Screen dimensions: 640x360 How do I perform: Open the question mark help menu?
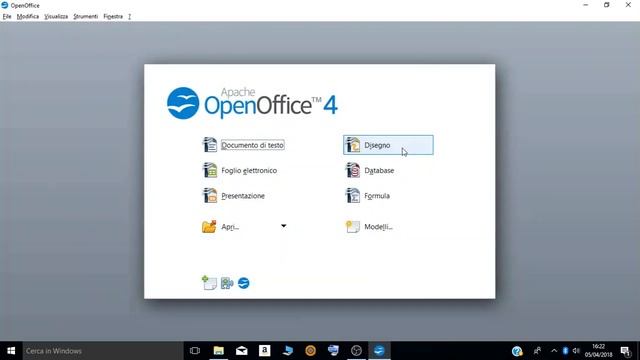pyautogui.click(x=129, y=17)
